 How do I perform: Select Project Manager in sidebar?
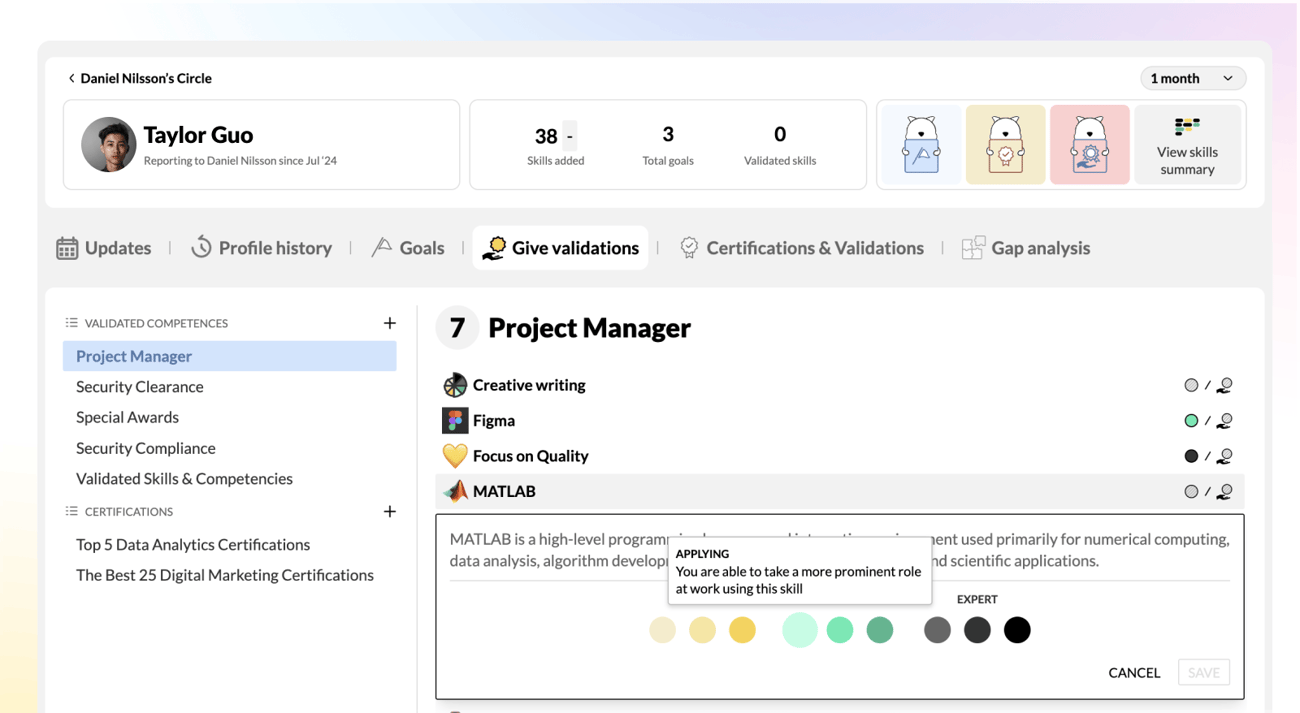tap(229, 356)
